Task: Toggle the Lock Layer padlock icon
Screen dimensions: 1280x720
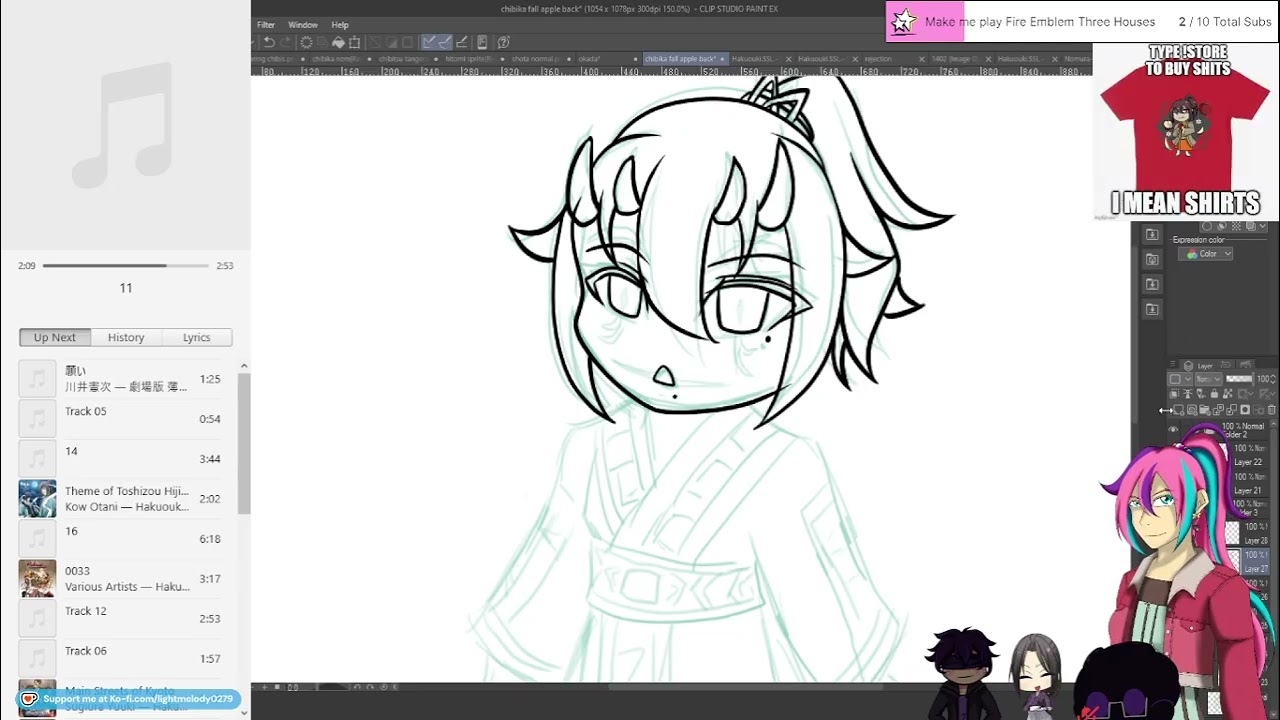Action: pos(1214,394)
